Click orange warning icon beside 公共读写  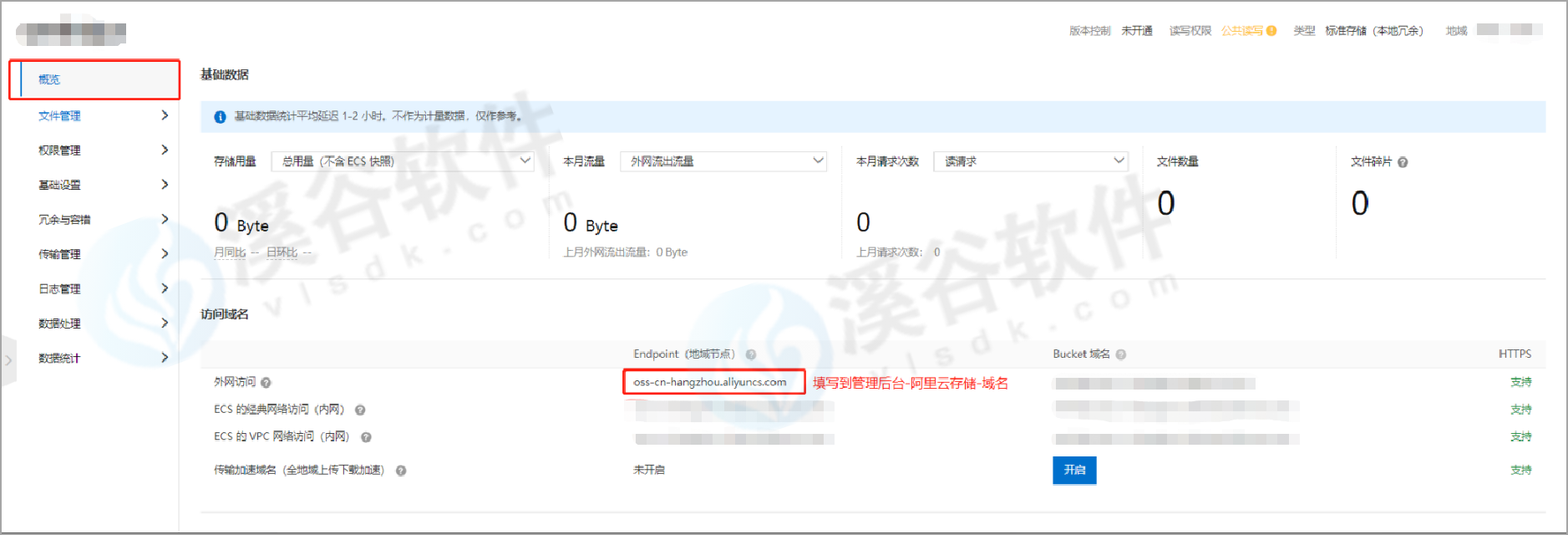pos(1271,31)
